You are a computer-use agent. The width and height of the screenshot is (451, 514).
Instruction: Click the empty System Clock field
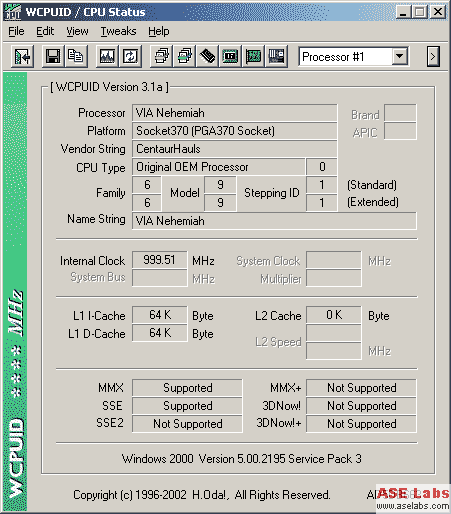334,260
